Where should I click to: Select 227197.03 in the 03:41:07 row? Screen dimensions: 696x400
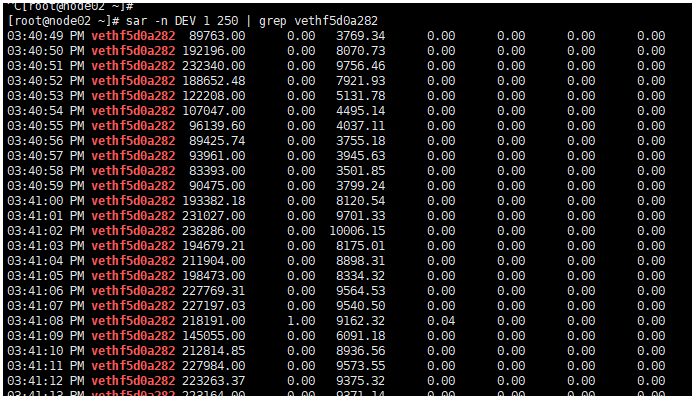tap(214, 306)
